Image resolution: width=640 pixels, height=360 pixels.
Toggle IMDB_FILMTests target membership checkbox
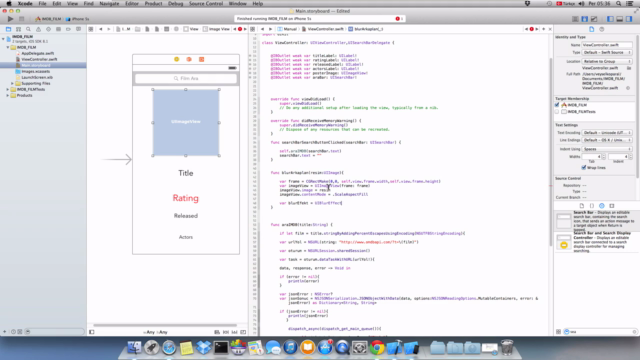(x=557, y=111)
